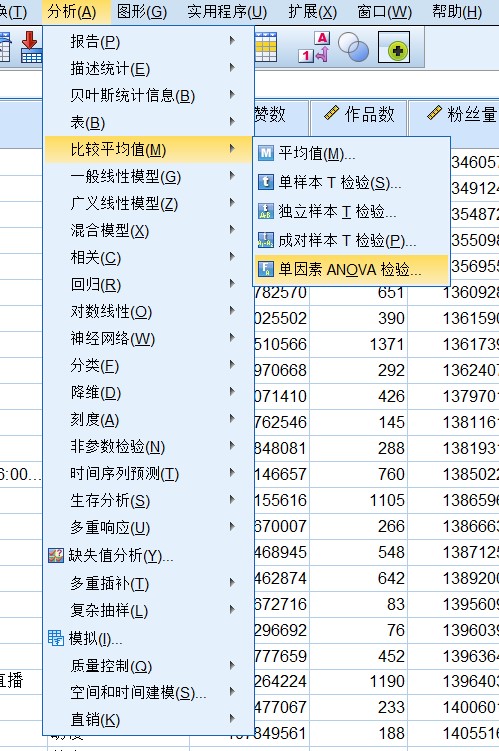Select cell with value 452
The width and height of the screenshot is (499, 751).
(x=359, y=656)
